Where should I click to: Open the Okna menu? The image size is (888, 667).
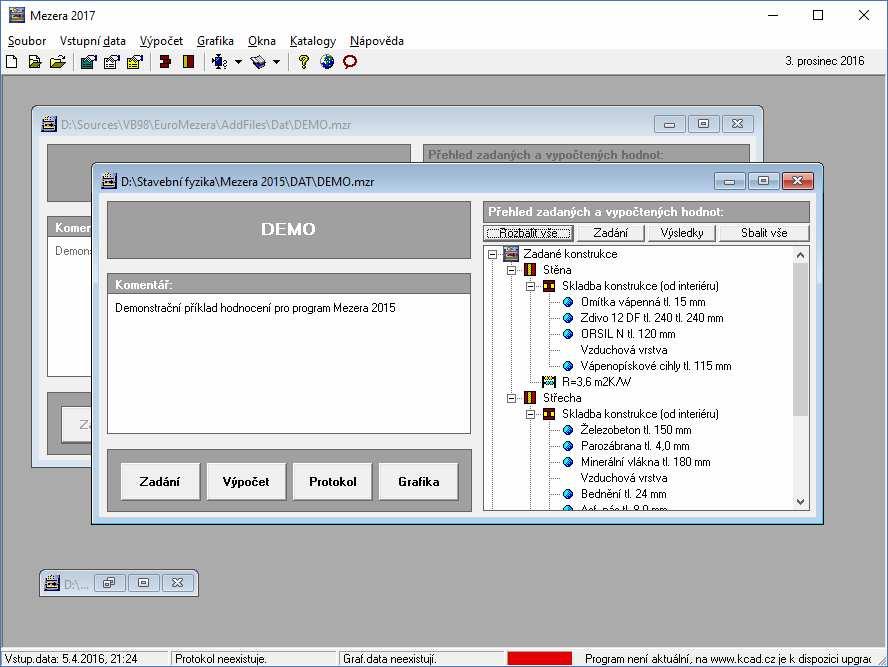click(262, 41)
